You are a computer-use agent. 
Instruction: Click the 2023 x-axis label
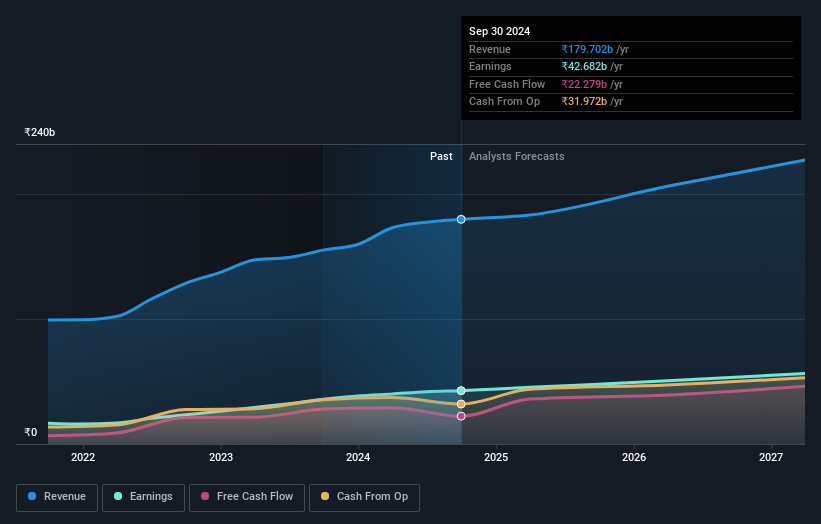click(221, 458)
